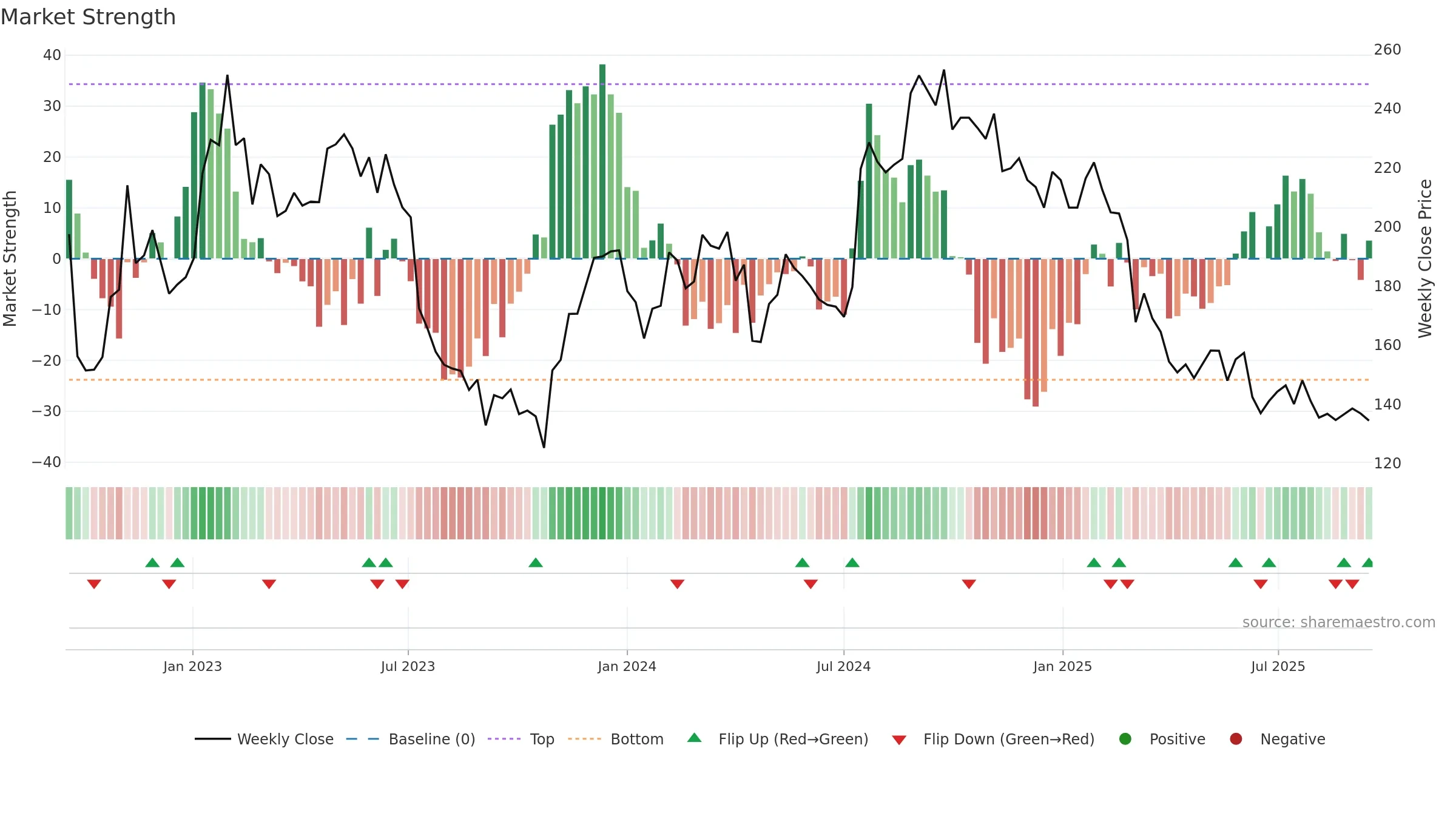
Task: Select the purple dotted Top legend entry
Action: [x=521, y=739]
